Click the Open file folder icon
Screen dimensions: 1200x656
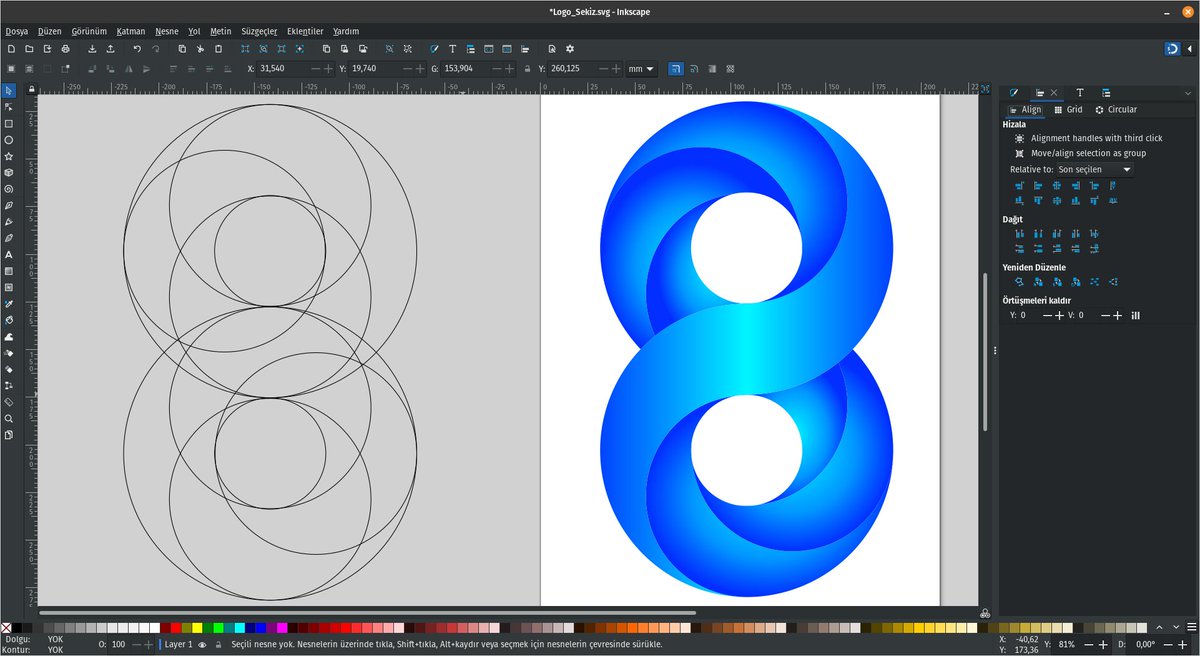point(29,48)
